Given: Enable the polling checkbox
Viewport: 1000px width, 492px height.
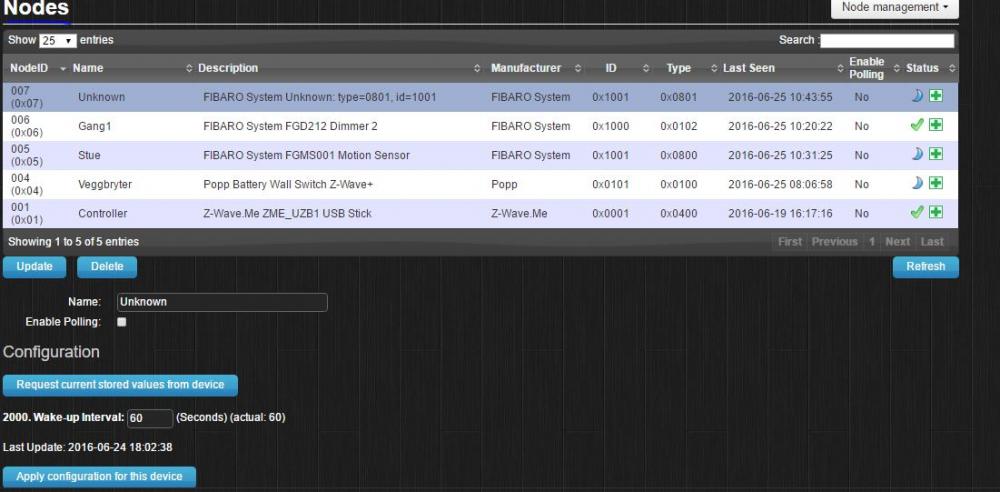Looking at the screenshot, I should [122, 322].
